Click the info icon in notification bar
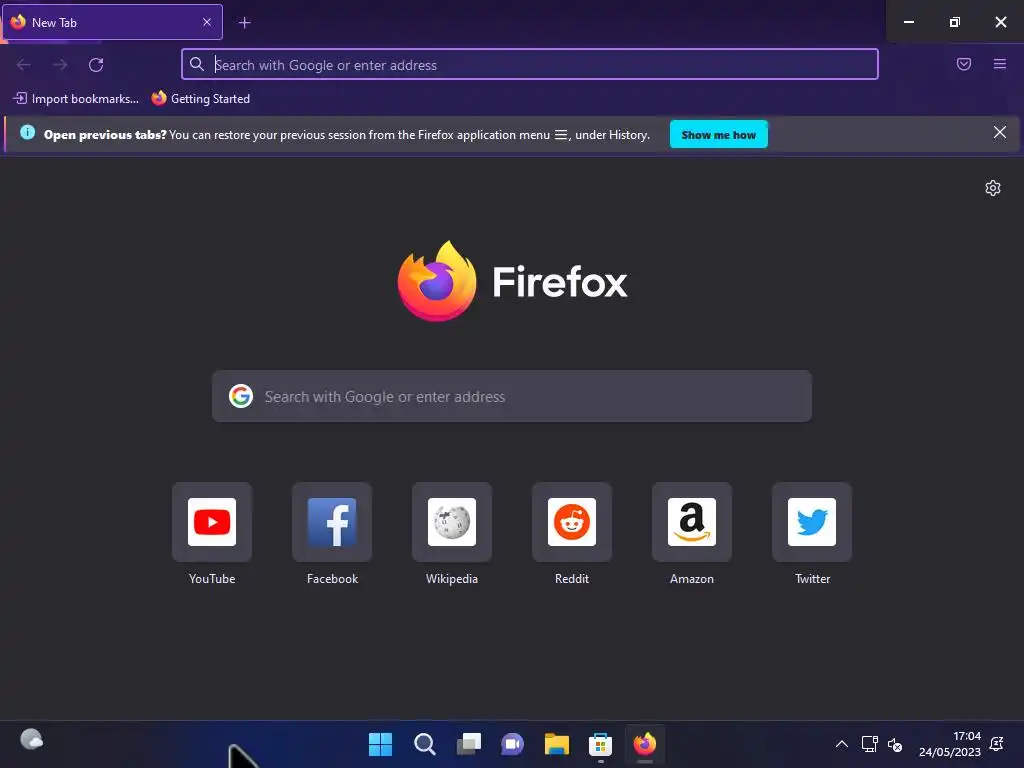The width and height of the screenshot is (1024, 768). point(27,133)
